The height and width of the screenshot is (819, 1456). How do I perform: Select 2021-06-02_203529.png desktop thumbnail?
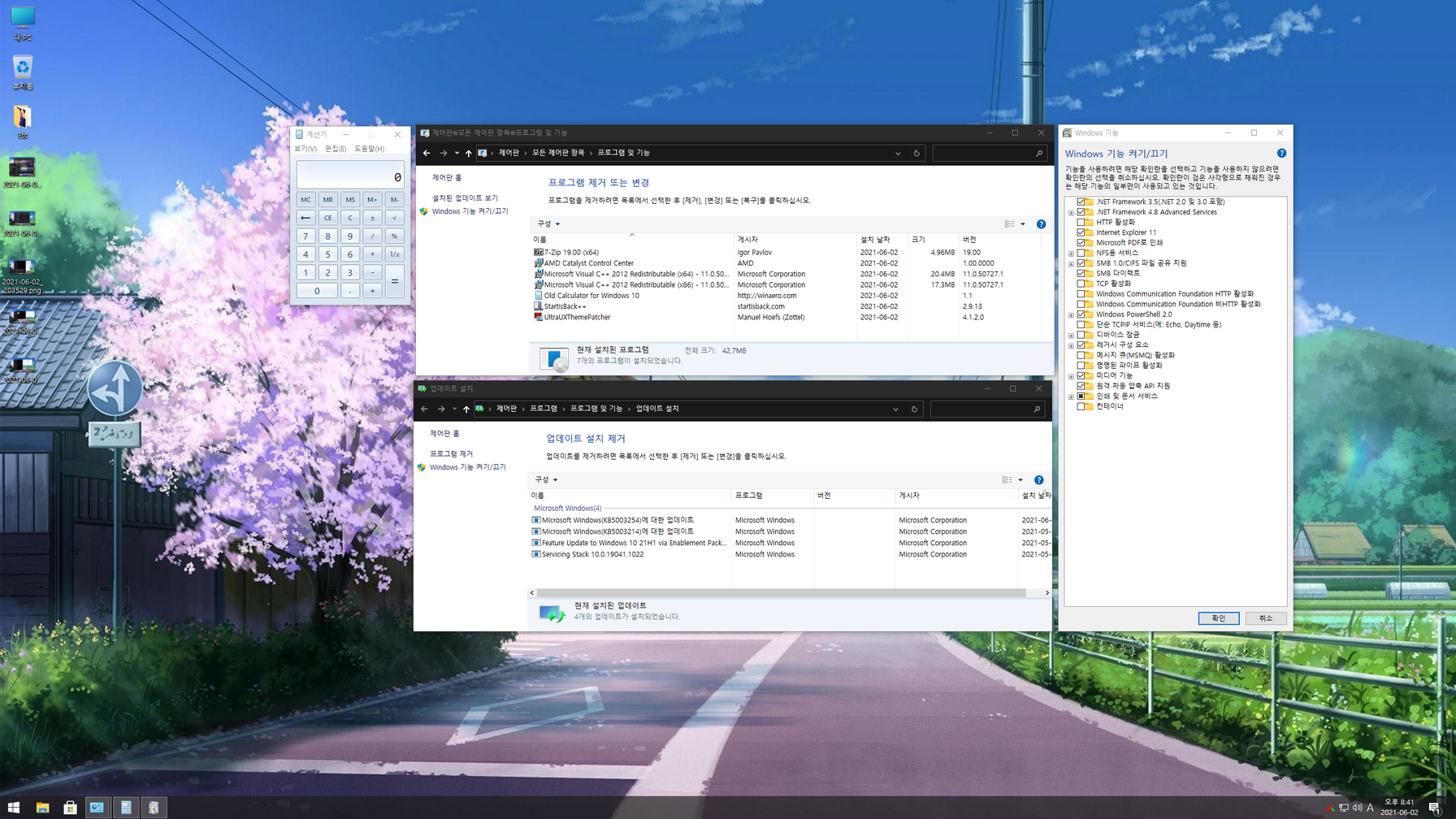(x=22, y=276)
